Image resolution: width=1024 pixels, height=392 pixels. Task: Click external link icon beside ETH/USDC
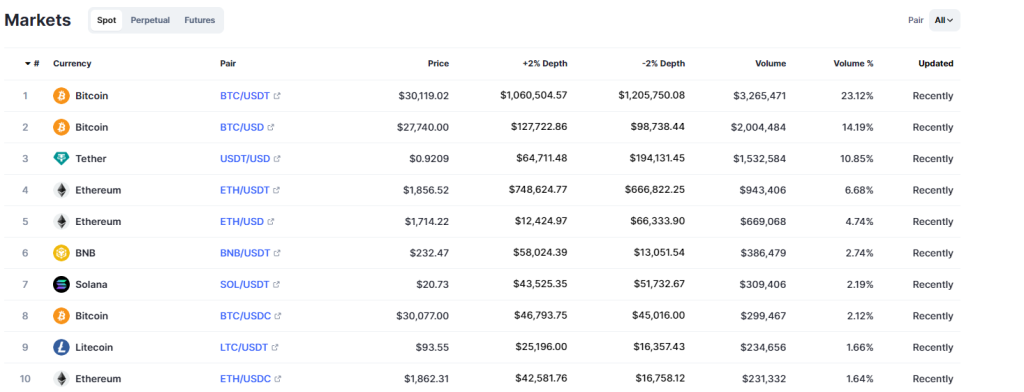(x=278, y=379)
